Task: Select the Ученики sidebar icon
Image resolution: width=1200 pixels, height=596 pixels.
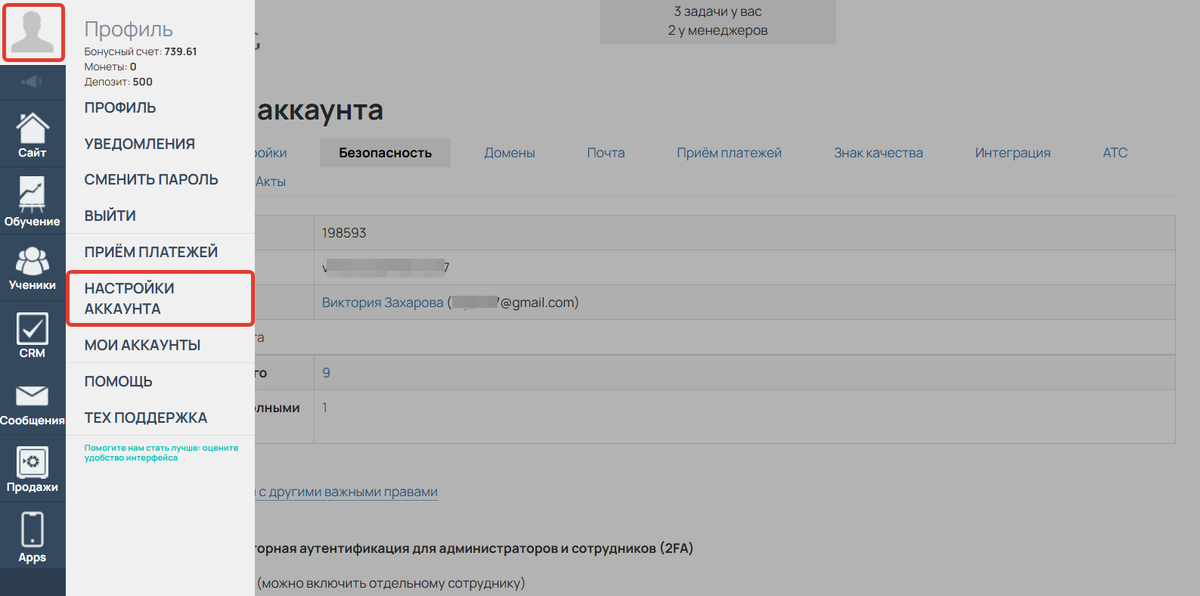Action: pos(32,265)
